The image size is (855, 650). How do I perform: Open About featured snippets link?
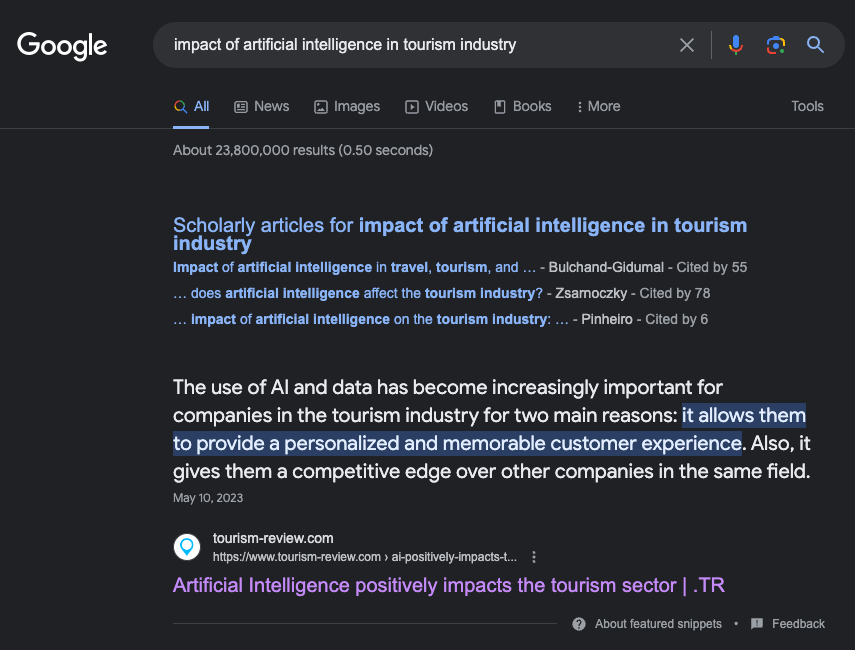[x=658, y=624]
